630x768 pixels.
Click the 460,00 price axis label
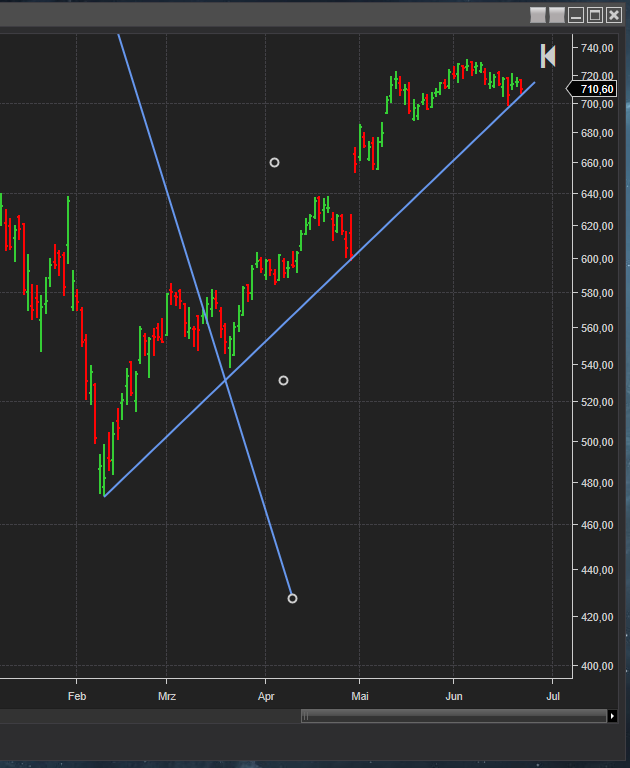(x=597, y=526)
